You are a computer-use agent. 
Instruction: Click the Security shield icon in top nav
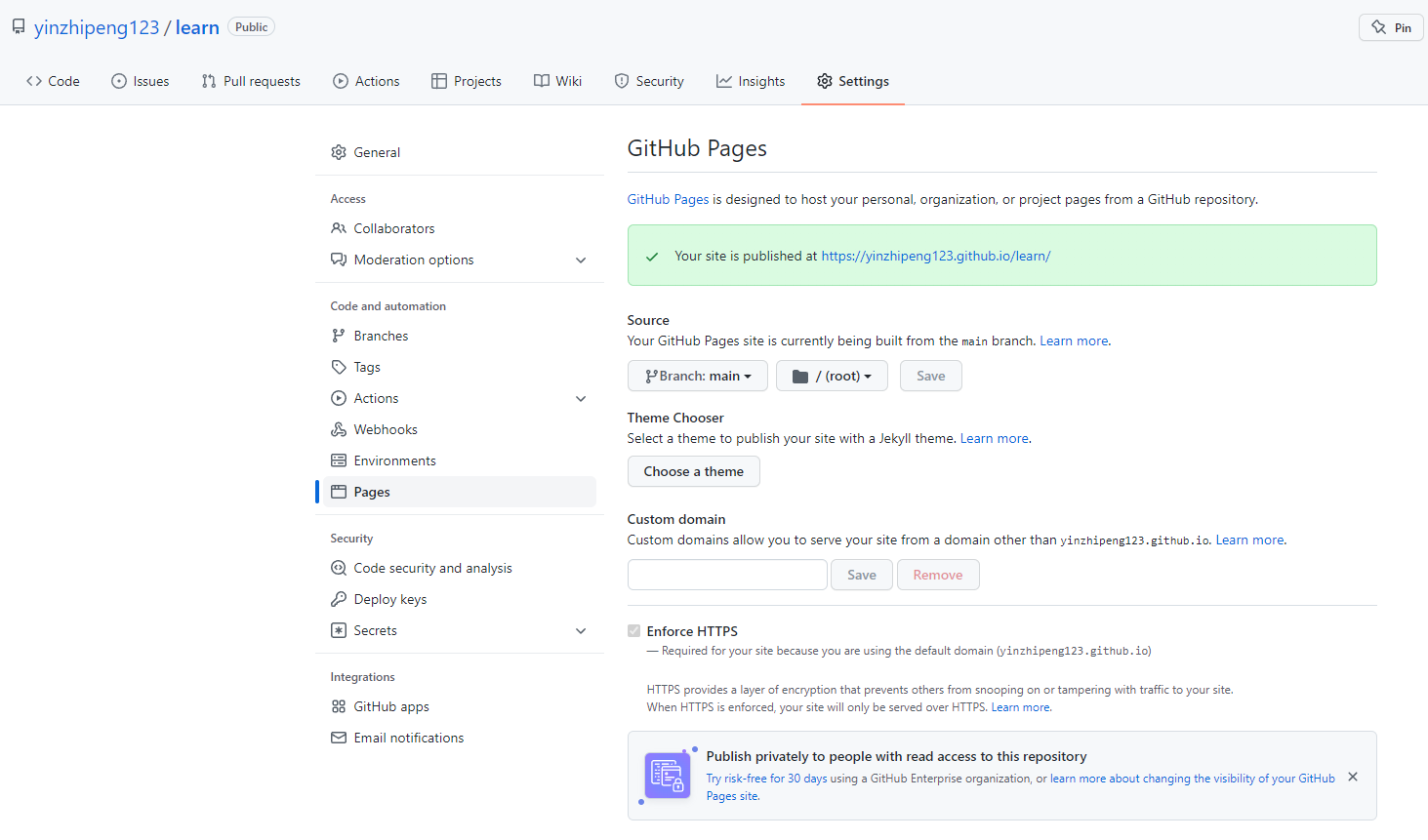coord(622,81)
